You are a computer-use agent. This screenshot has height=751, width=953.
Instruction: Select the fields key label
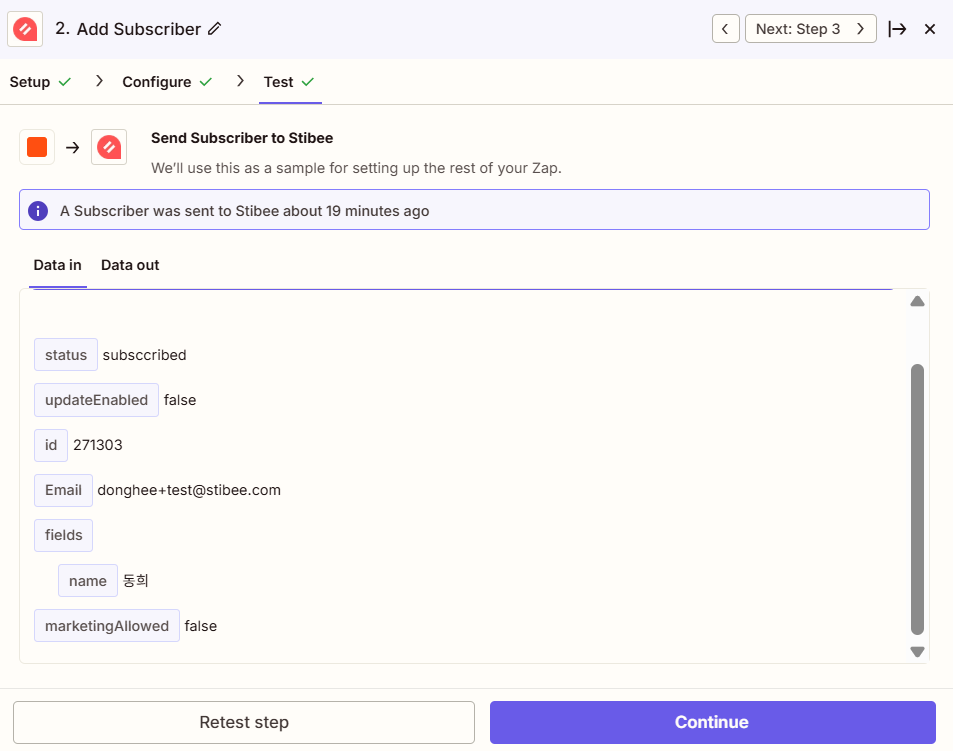tap(63, 535)
